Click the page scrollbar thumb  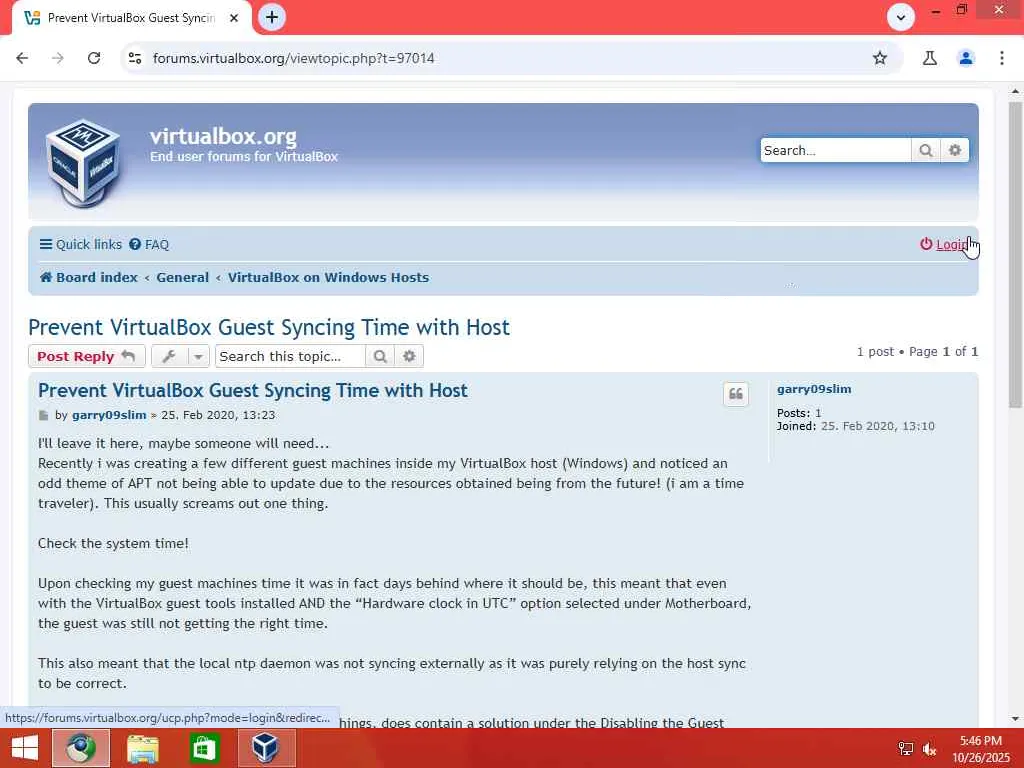[1015, 255]
